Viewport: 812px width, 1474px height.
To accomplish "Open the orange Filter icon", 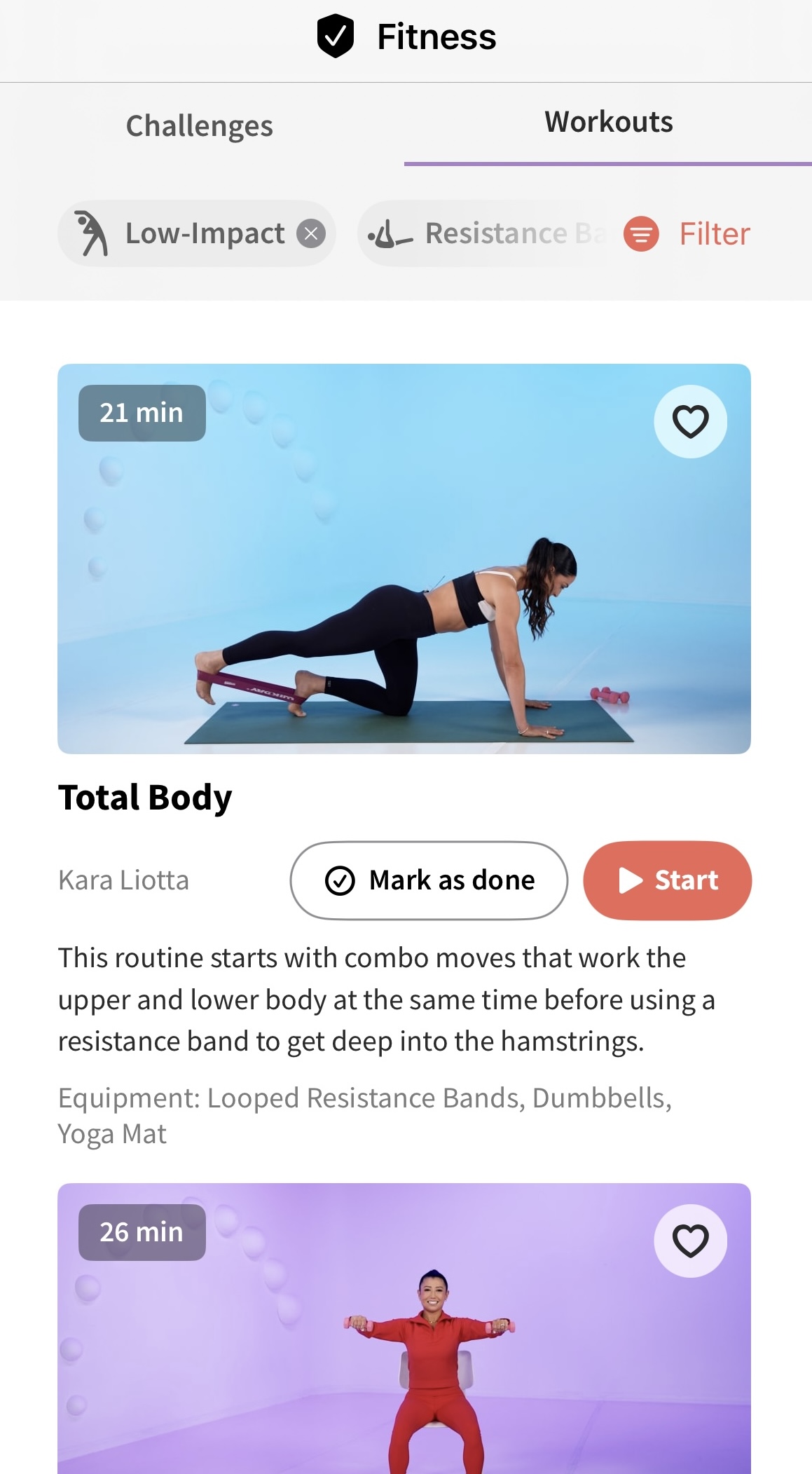I will (x=641, y=233).
